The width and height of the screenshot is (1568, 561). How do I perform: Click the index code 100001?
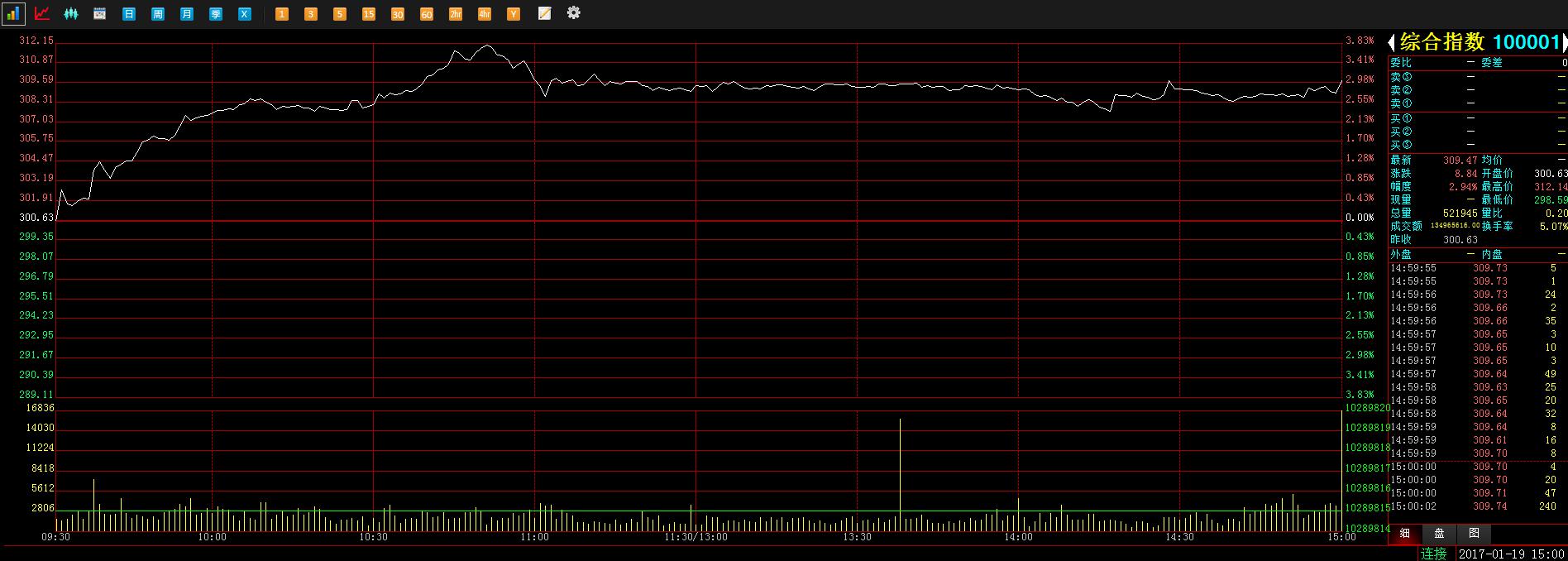(x=1526, y=42)
